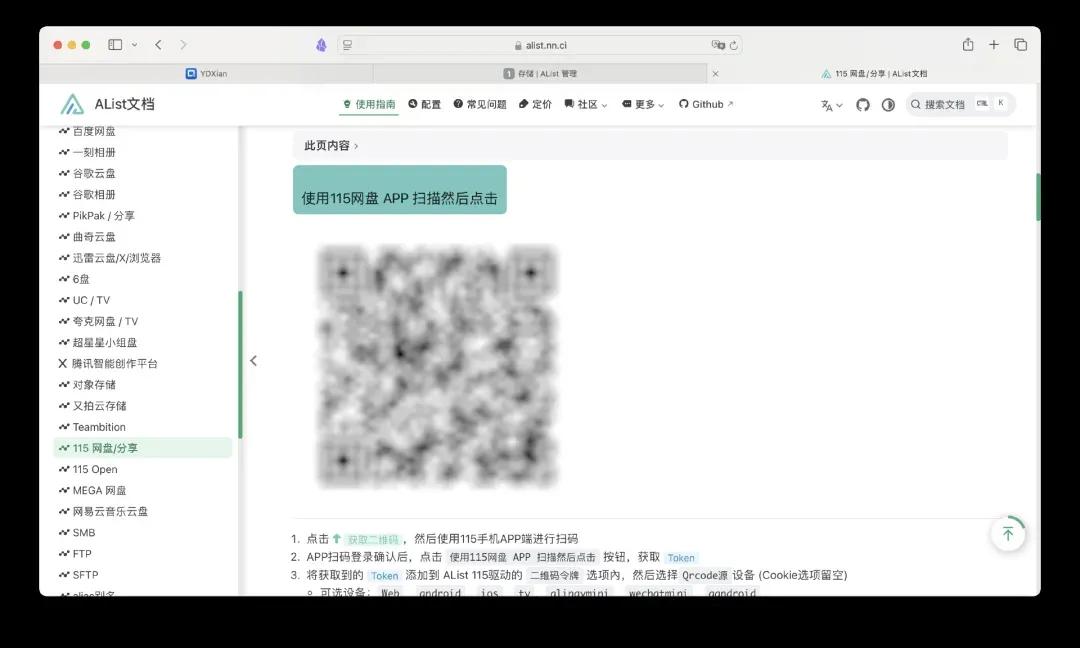
Task: Reload the page with refresh icon
Action: click(x=733, y=45)
